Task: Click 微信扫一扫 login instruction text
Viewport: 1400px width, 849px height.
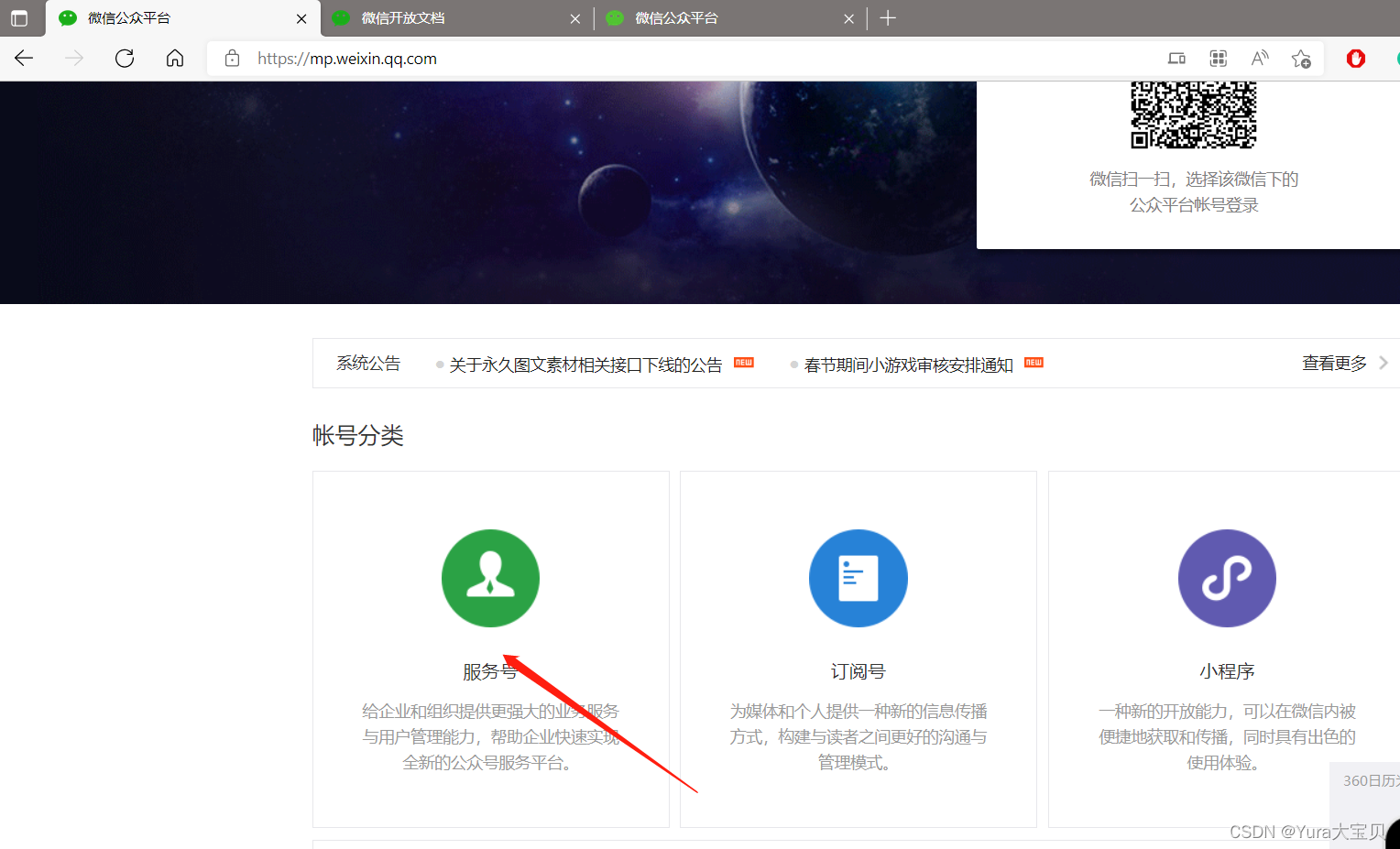Action: coord(1194,192)
